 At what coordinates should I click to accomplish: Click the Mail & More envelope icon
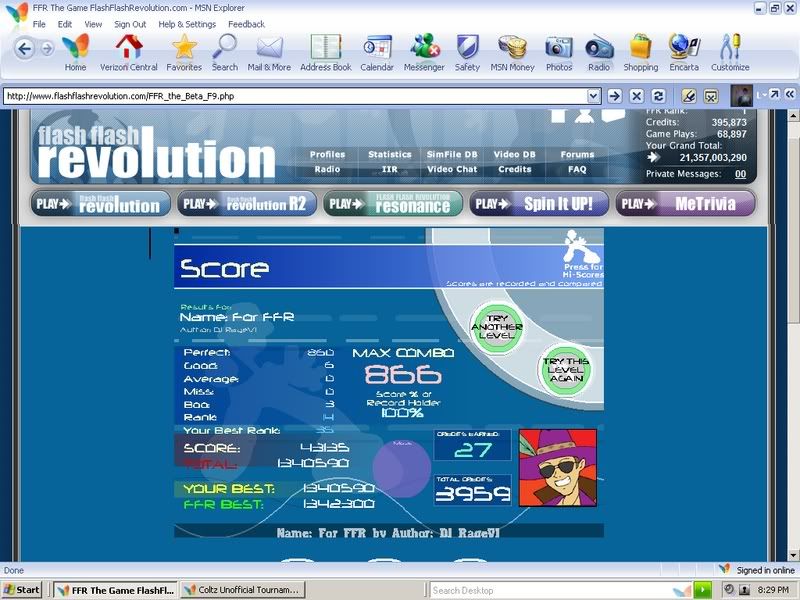[x=269, y=49]
